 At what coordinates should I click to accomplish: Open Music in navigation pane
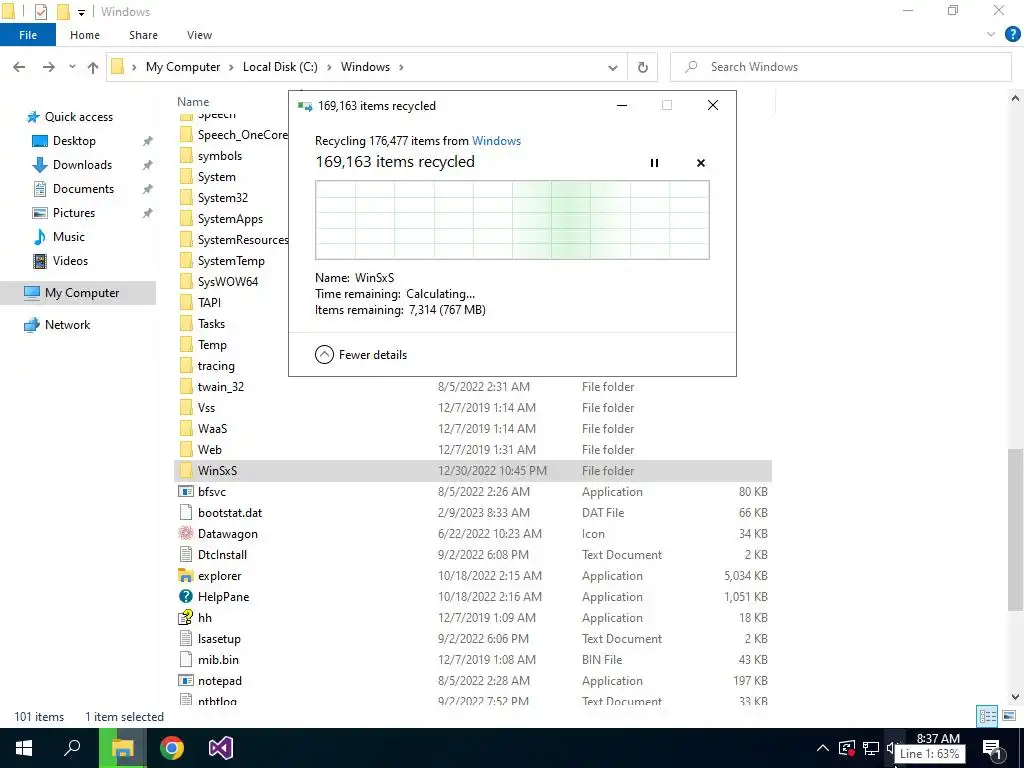tap(69, 236)
